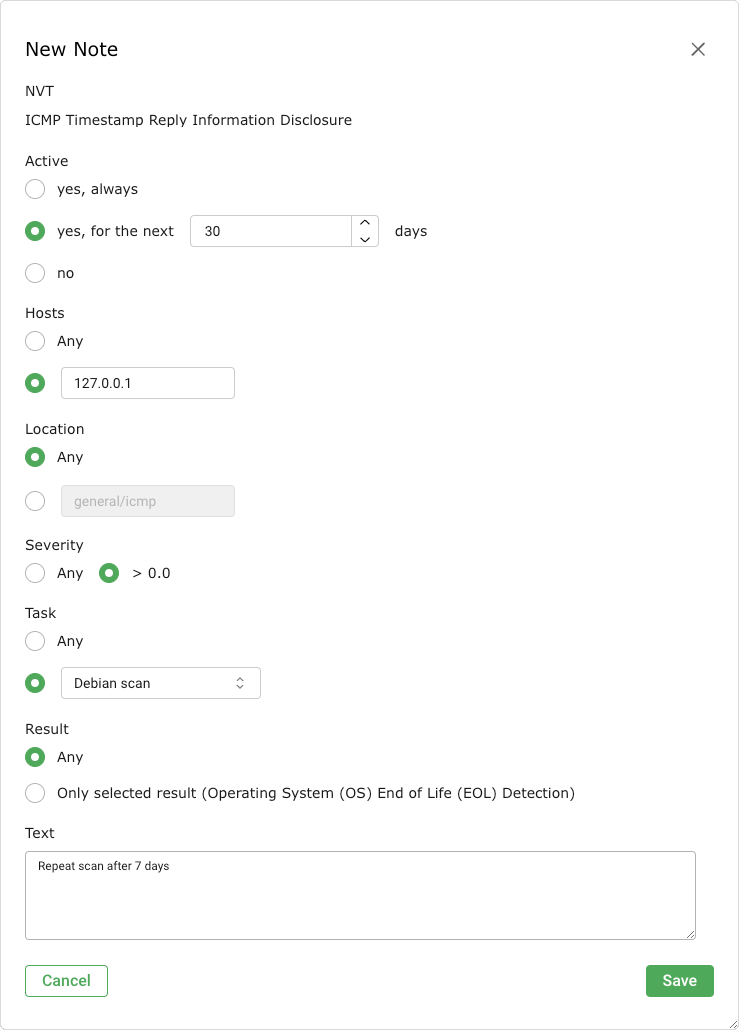The height and width of the screenshot is (1030, 739).
Task: Choose 'Any' under Task
Action: (x=35, y=641)
